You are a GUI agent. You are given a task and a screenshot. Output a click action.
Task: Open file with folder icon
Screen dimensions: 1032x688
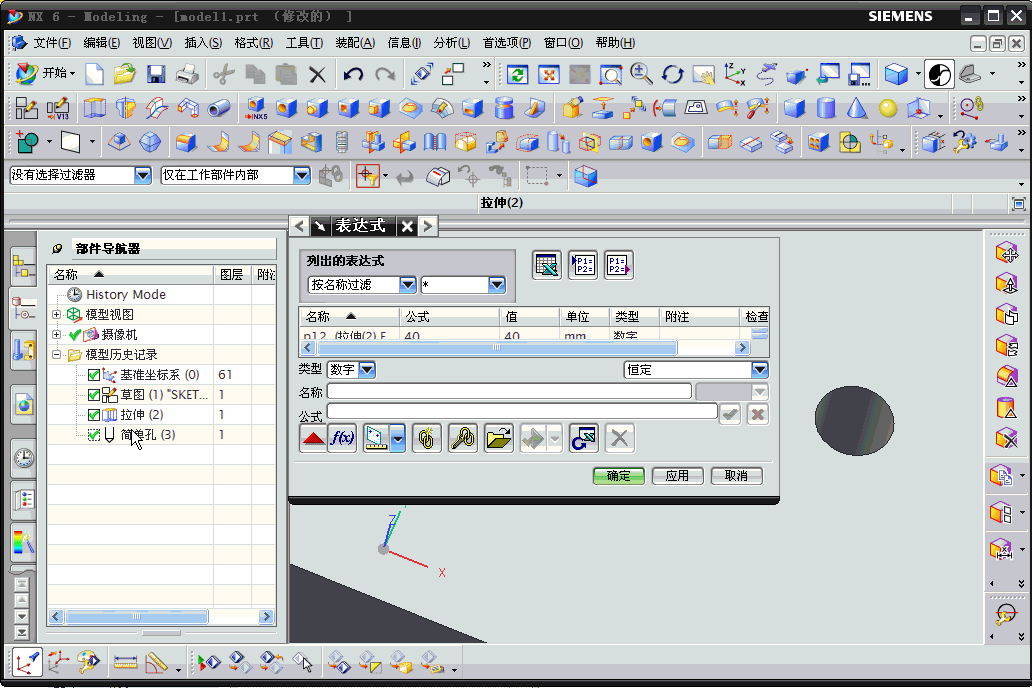click(124, 74)
